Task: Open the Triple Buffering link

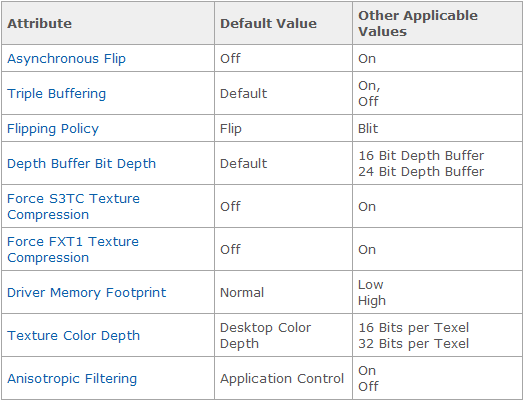Action: click(x=56, y=94)
